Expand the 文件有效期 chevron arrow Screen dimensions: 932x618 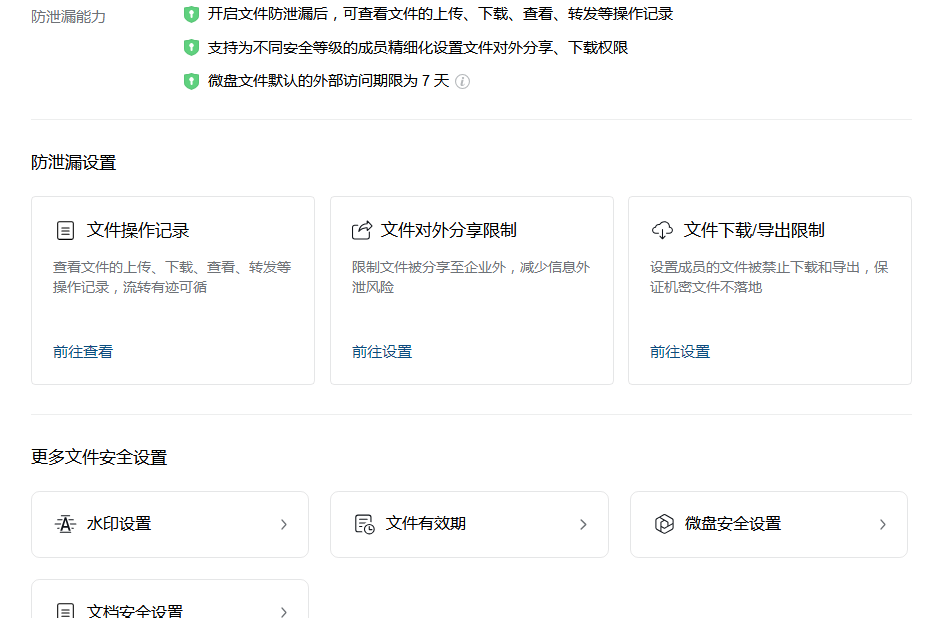[x=584, y=524]
